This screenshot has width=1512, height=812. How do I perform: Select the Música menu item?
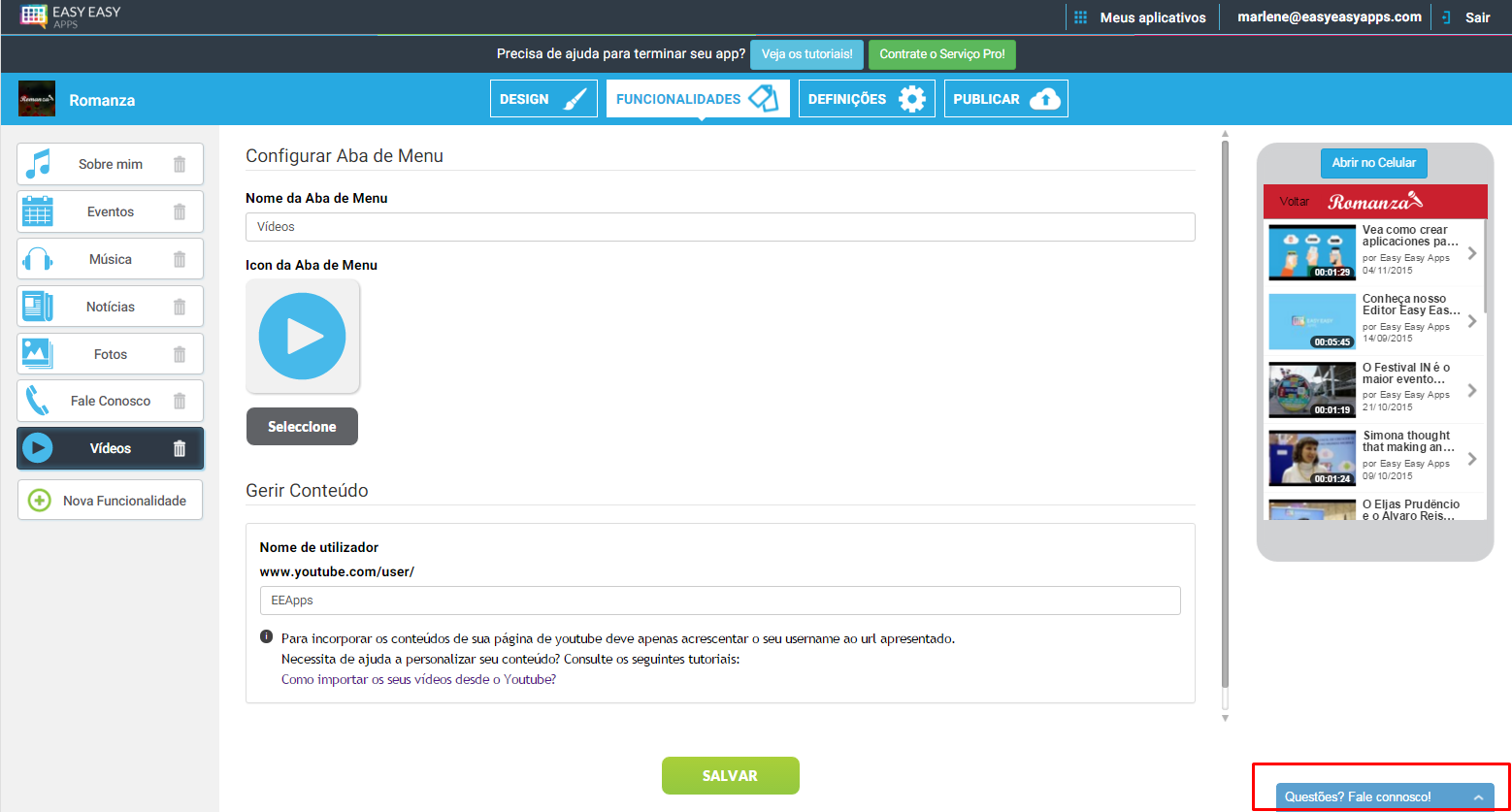(x=110, y=259)
